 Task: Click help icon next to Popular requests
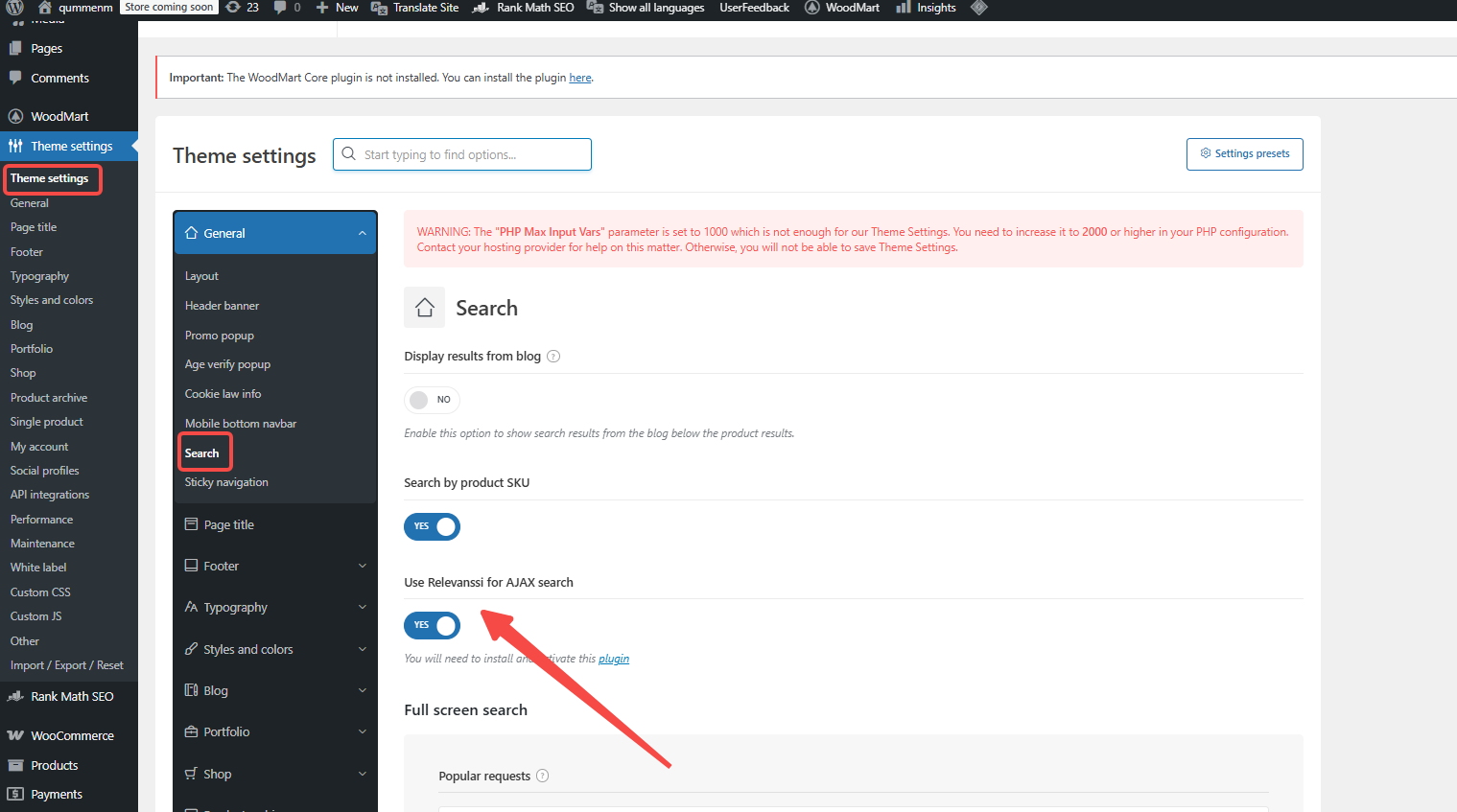(x=542, y=776)
